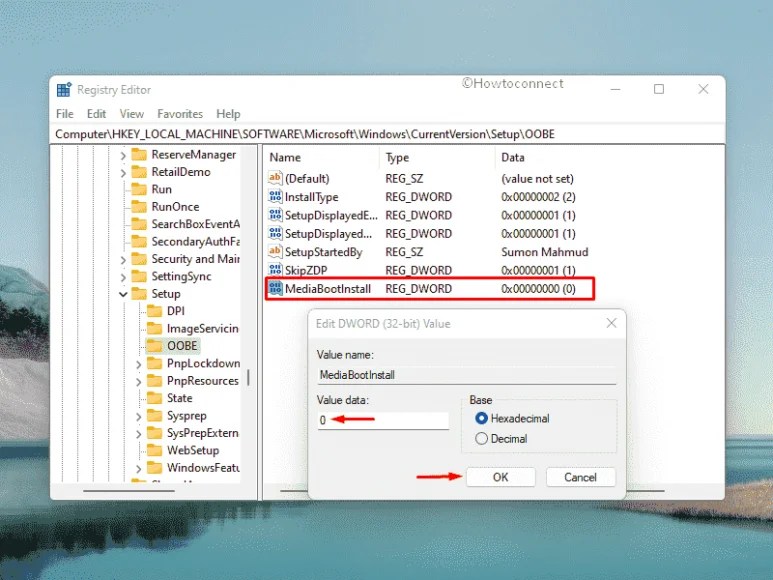Collapse the Setup key
Viewport: 773px width, 580px height.
click(x=123, y=294)
